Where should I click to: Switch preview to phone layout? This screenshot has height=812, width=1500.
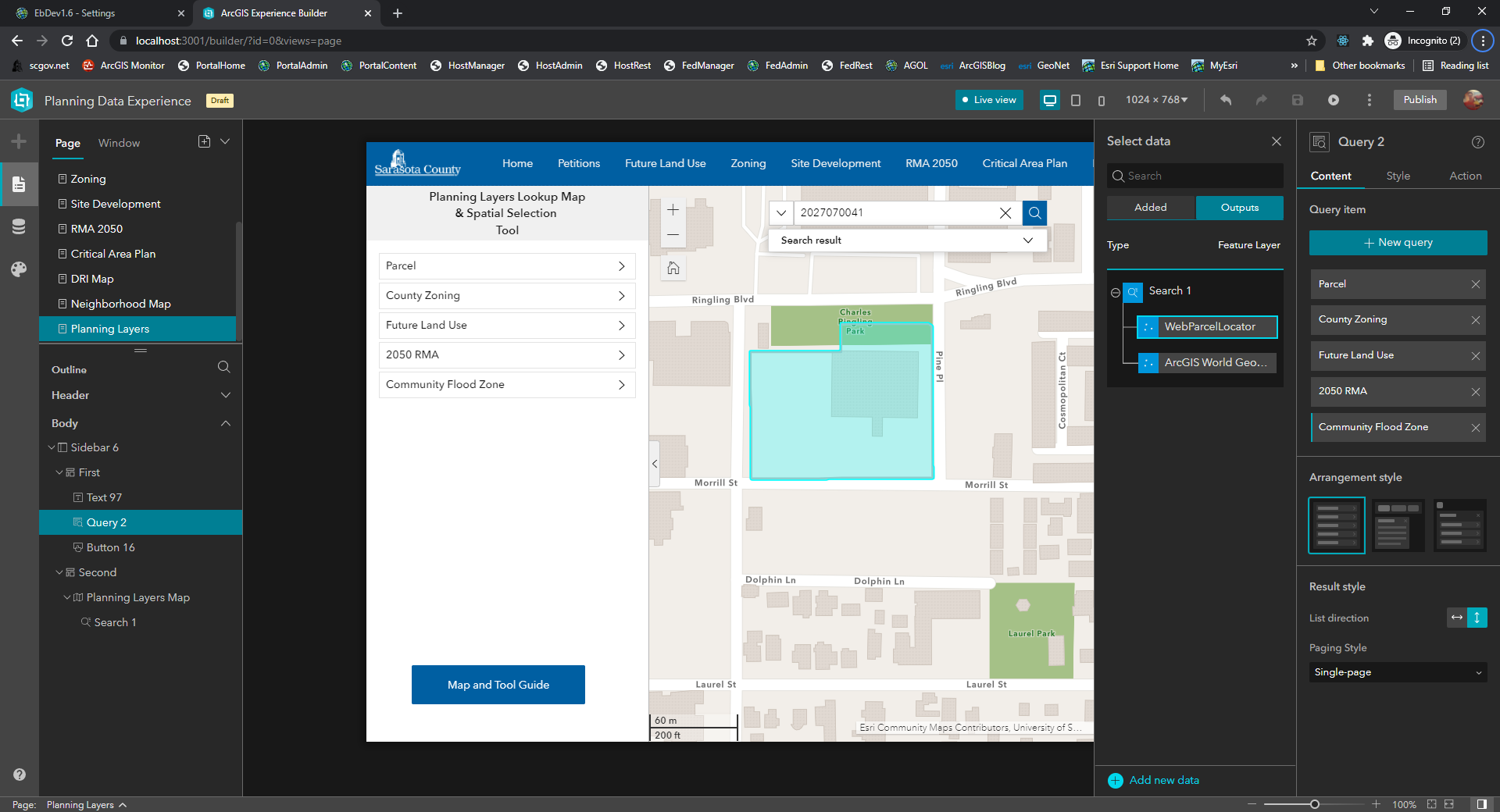coord(1102,100)
